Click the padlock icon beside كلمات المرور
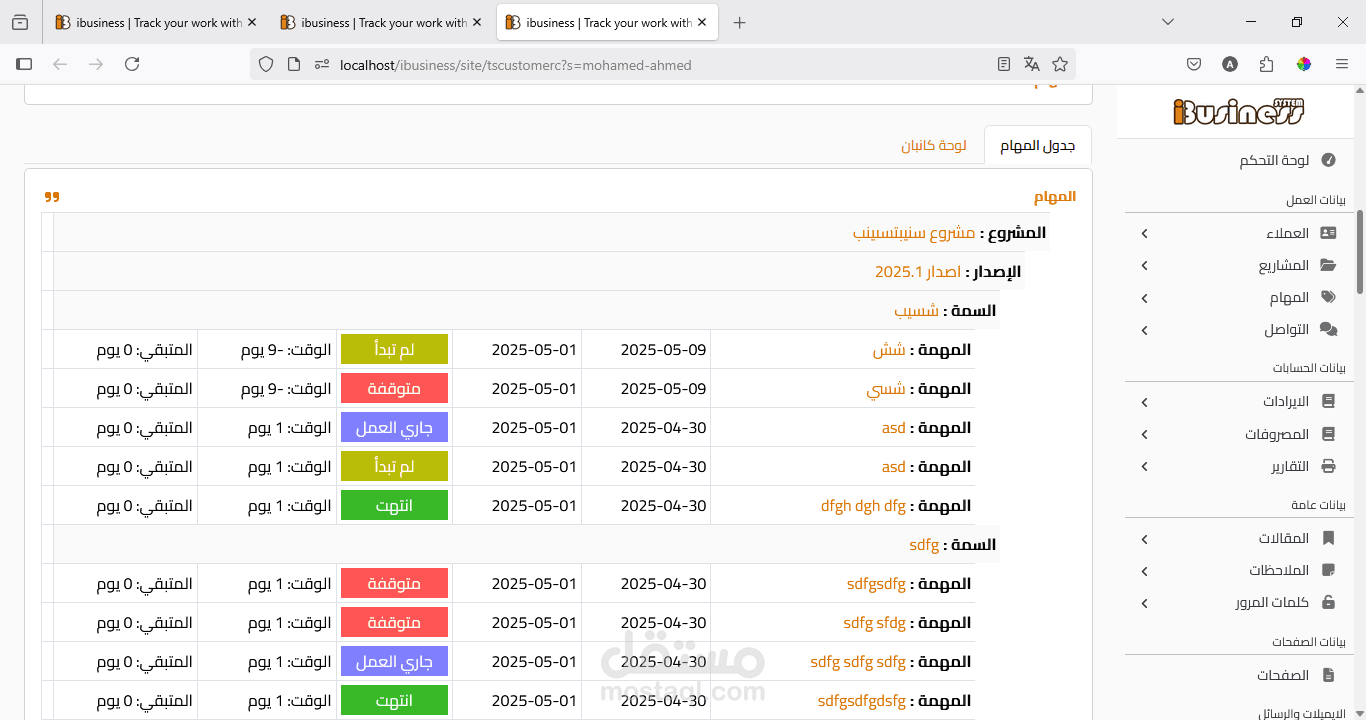Image resolution: width=1366 pixels, height=720 pixels. [1328, 602]
